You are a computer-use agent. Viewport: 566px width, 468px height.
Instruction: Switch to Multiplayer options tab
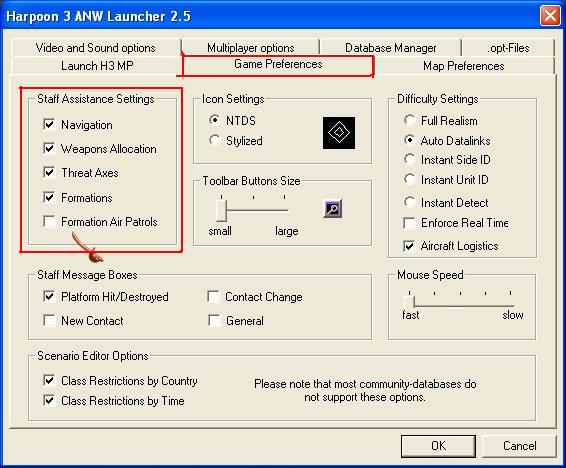pyautogui.click(x=251, y=48)
